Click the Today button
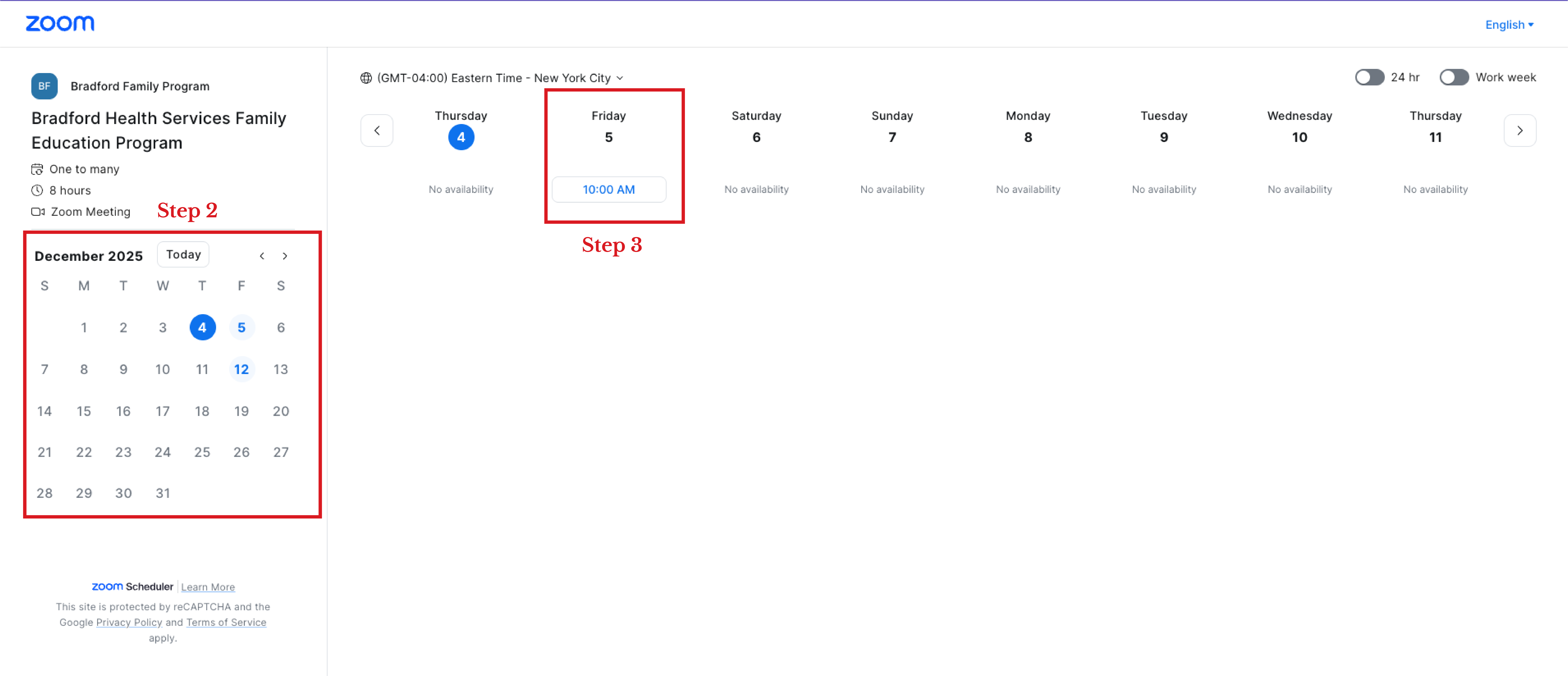The height and width of the screenshot is (676, 1568). [x=183, y=254]
